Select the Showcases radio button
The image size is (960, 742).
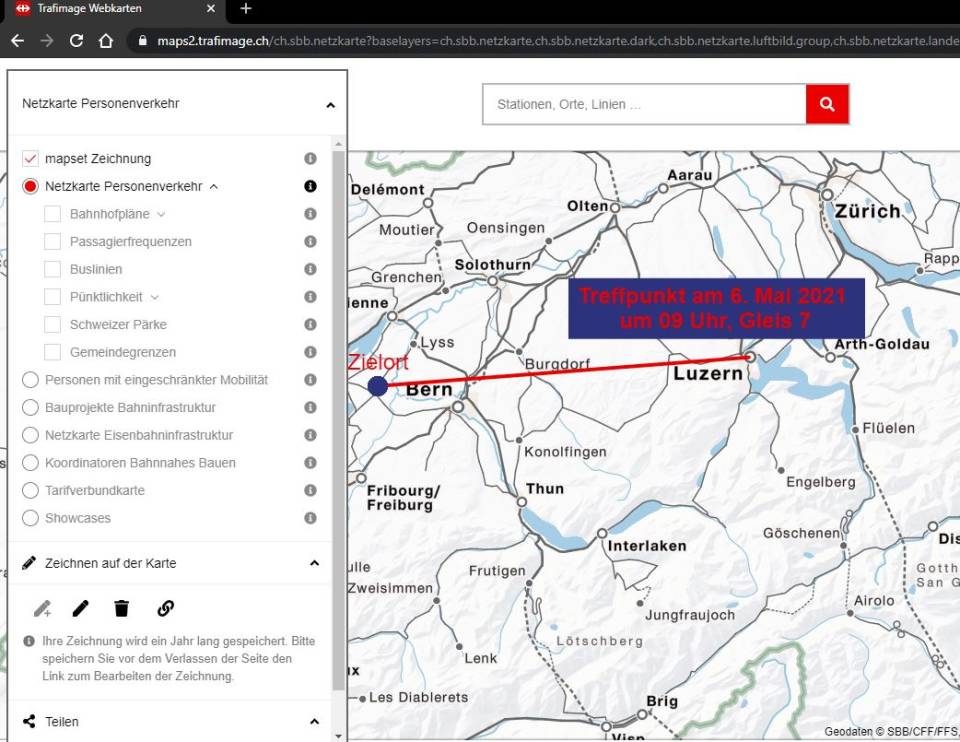coord(30,518)
